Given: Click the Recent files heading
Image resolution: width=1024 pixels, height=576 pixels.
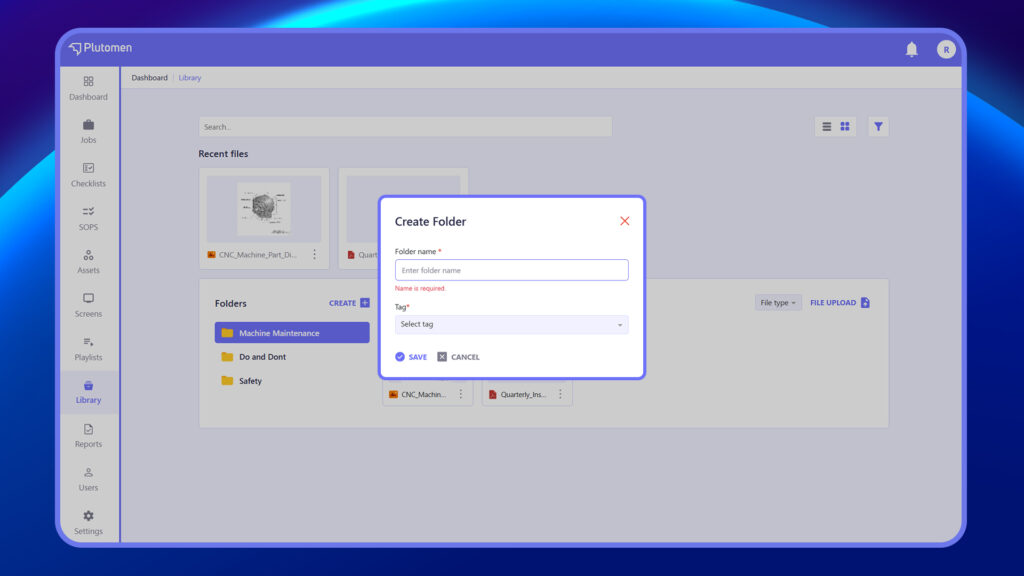Looking at the screenshot, I should point(223,154).
